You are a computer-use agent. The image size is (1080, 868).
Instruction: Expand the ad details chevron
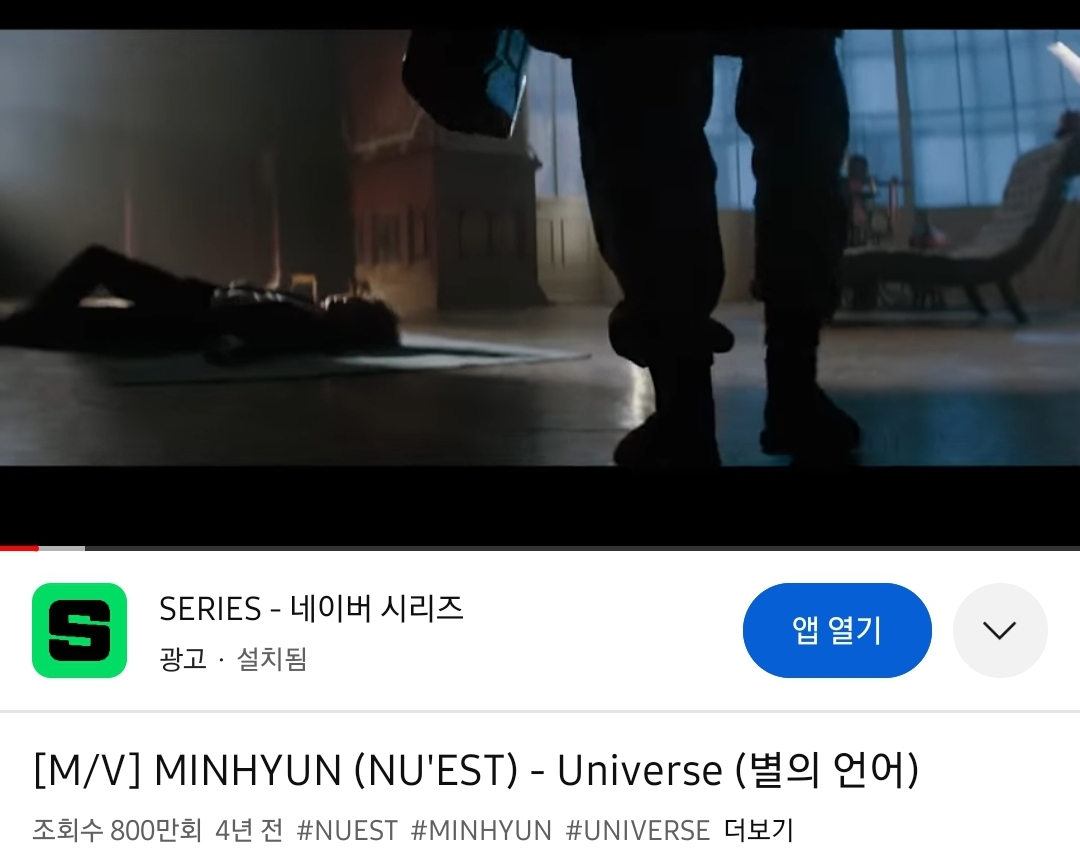pos(1000,630)
